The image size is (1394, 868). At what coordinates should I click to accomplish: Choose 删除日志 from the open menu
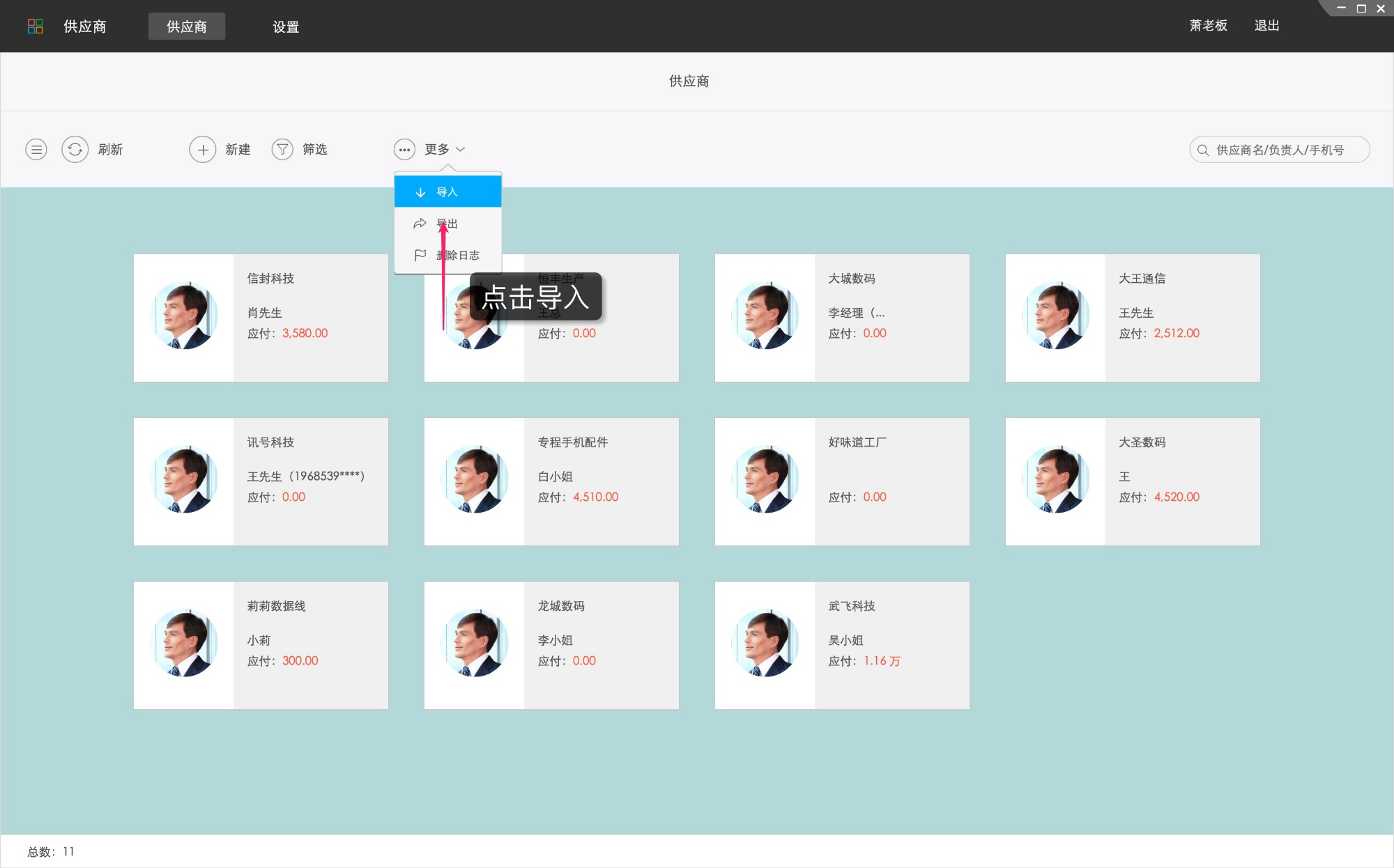click(x=459, y=255)
